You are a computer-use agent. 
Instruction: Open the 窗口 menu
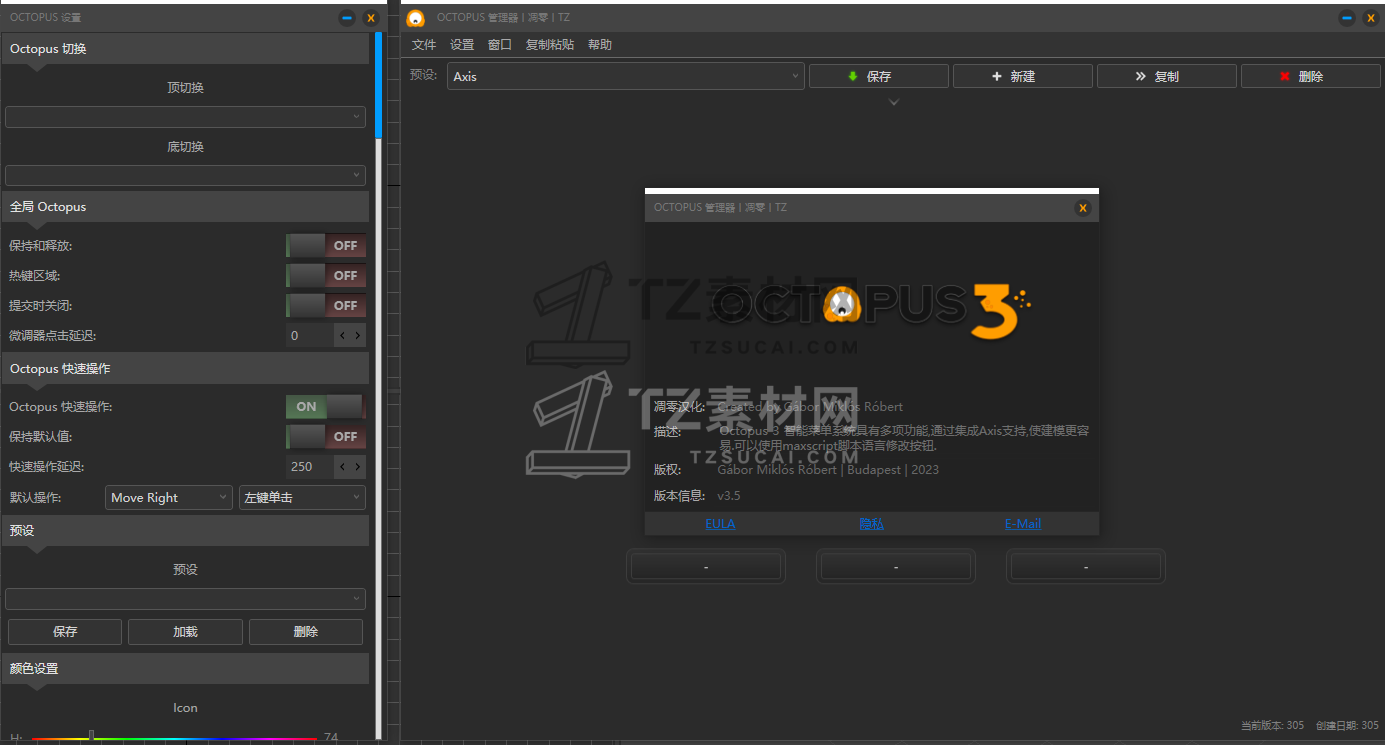pos(500,45)
